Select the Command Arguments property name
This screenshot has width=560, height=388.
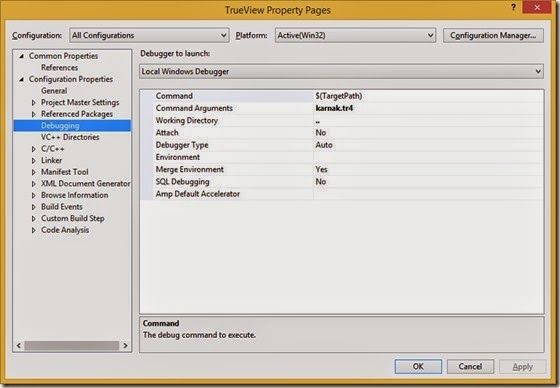(194, 108)
